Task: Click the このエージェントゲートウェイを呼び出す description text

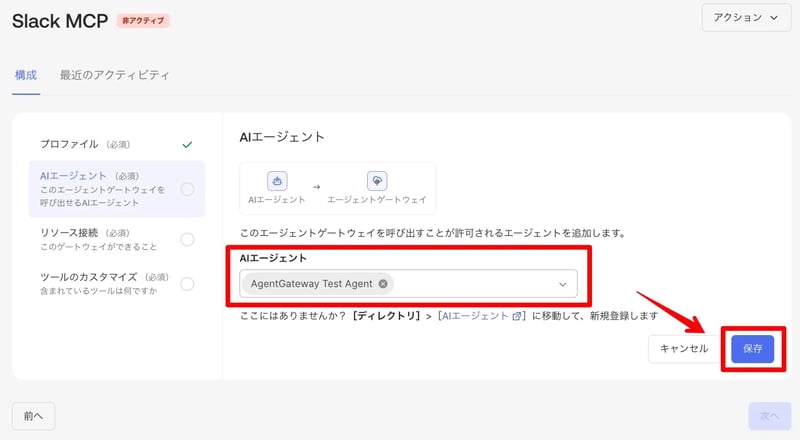Action: 433,233
